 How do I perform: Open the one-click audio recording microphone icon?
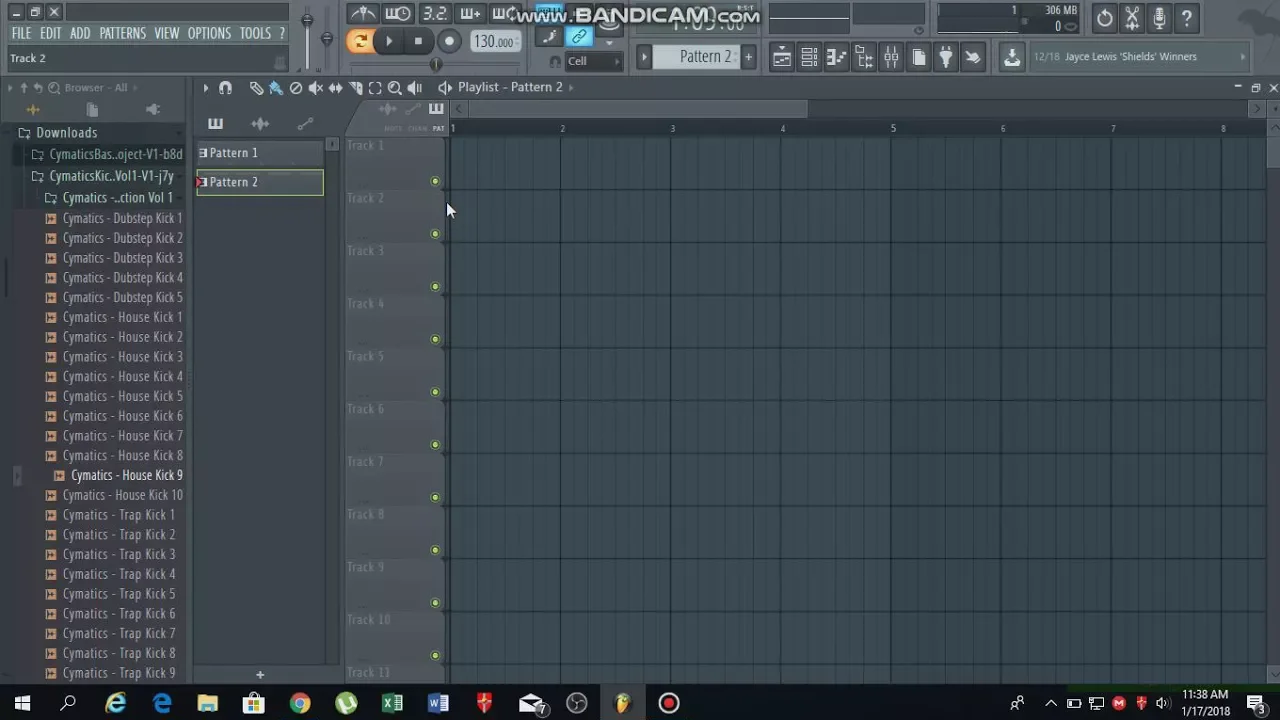click(x=1159, y=18)
